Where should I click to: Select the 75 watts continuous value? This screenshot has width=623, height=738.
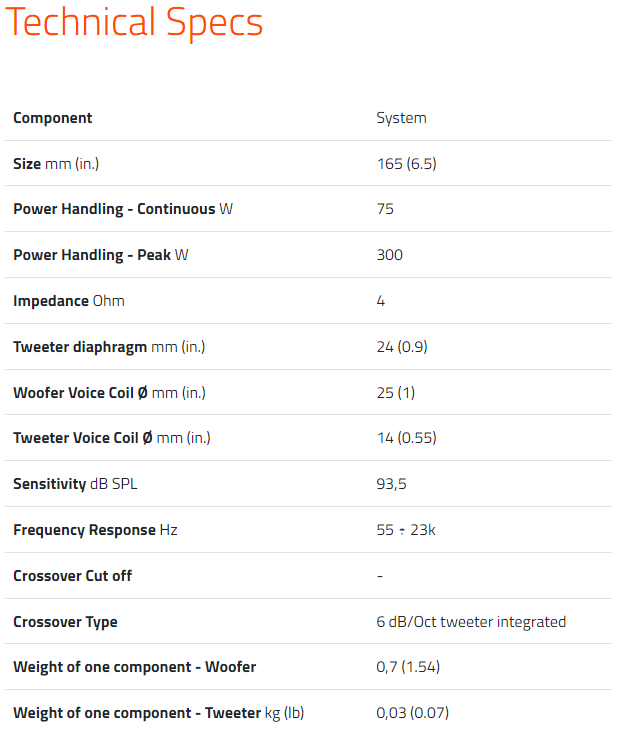385,209
